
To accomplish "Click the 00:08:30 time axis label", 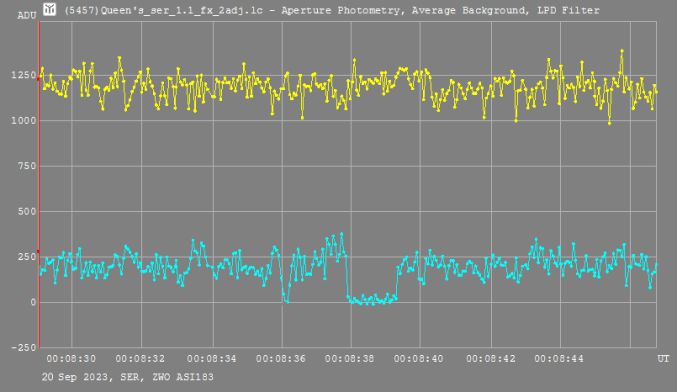I will pyautogui.click(x=71, y=359).
